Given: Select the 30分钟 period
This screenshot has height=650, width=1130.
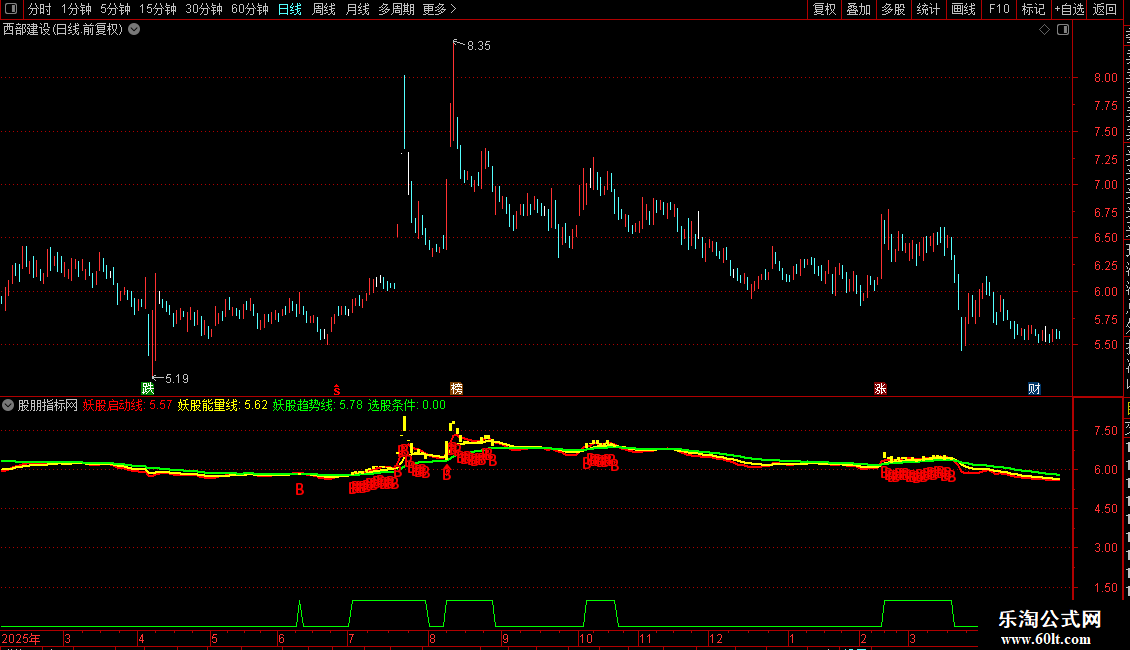Looking at the screenshot, I should point(204,9).
